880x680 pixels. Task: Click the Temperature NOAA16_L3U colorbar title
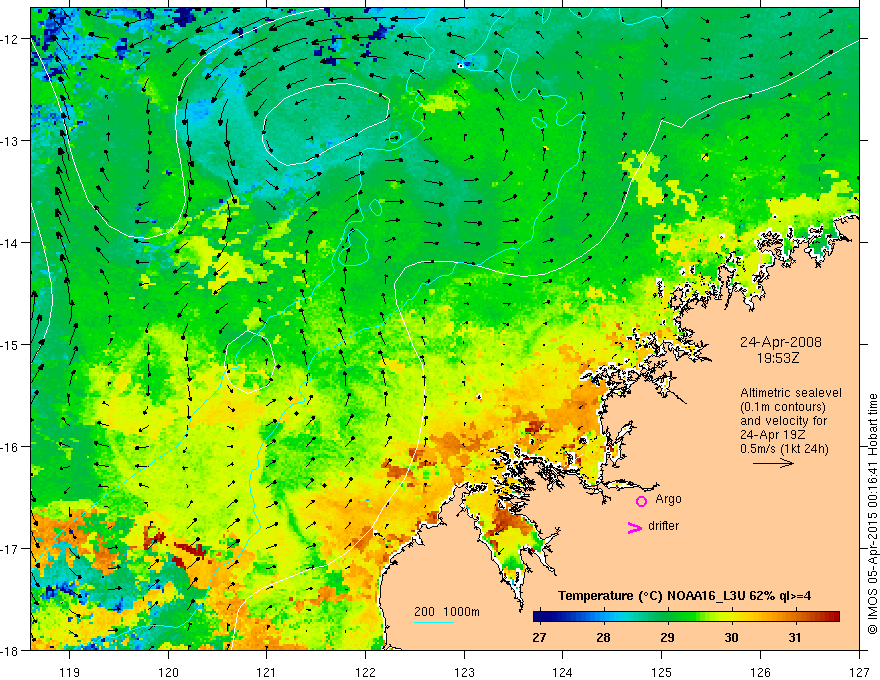pos(684,596)
